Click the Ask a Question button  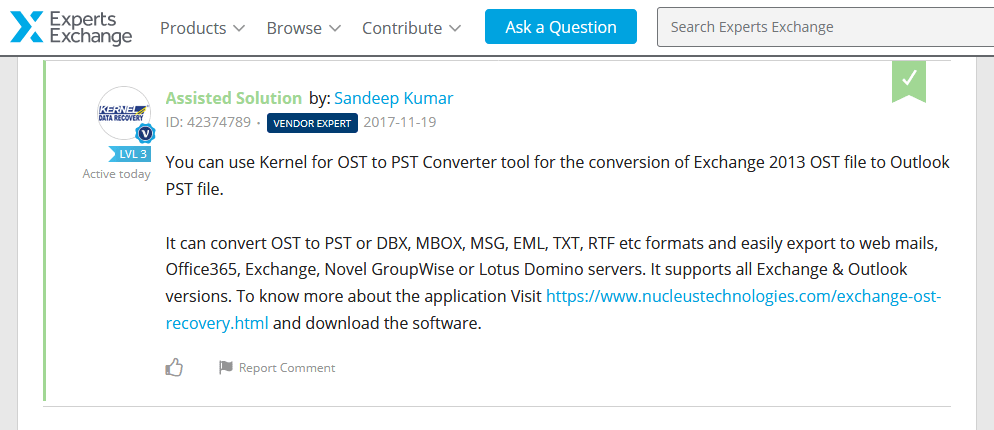561,27
